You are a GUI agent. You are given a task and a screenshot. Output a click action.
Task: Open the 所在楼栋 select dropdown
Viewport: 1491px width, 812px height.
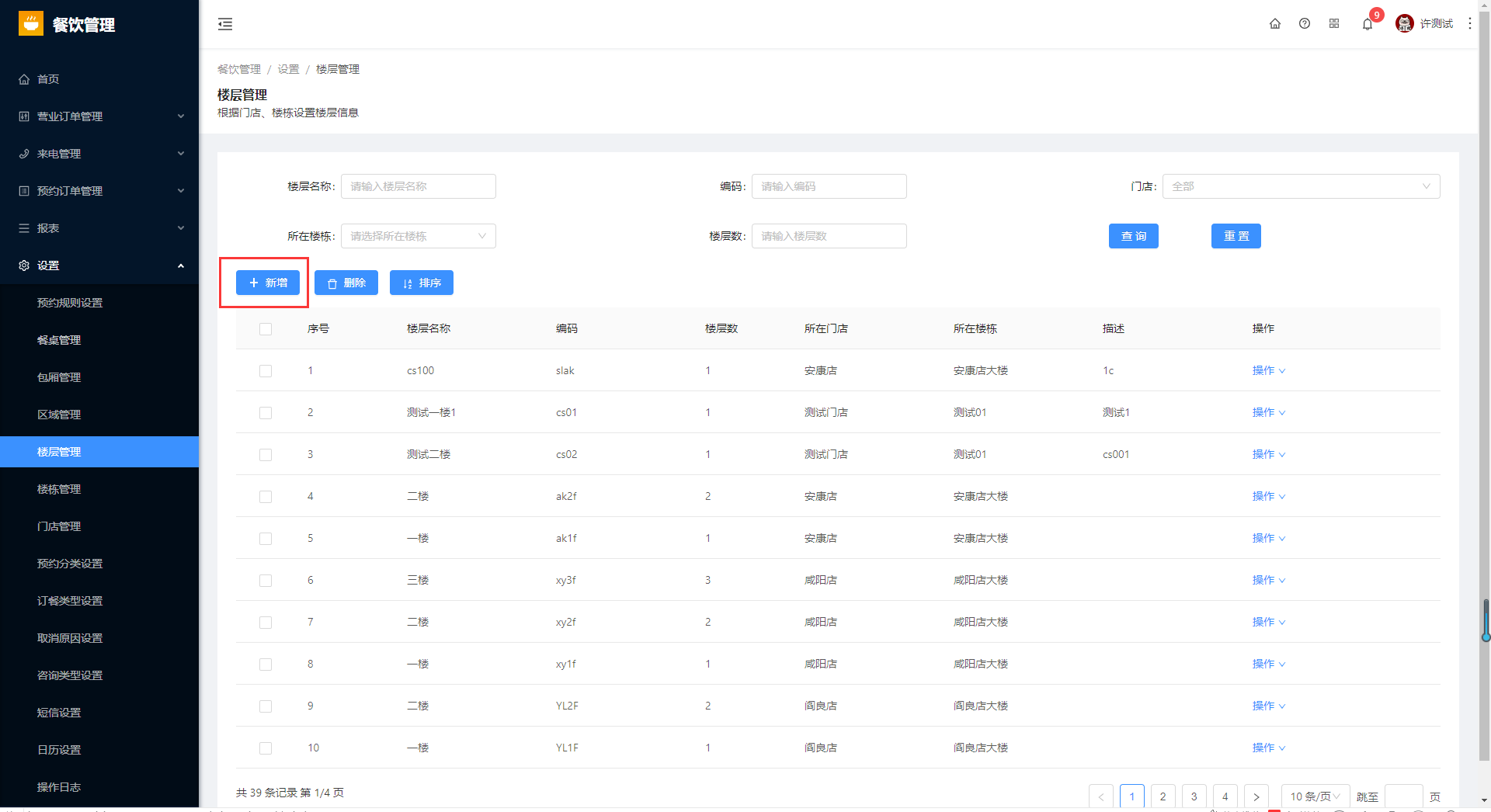coord(419,236)
